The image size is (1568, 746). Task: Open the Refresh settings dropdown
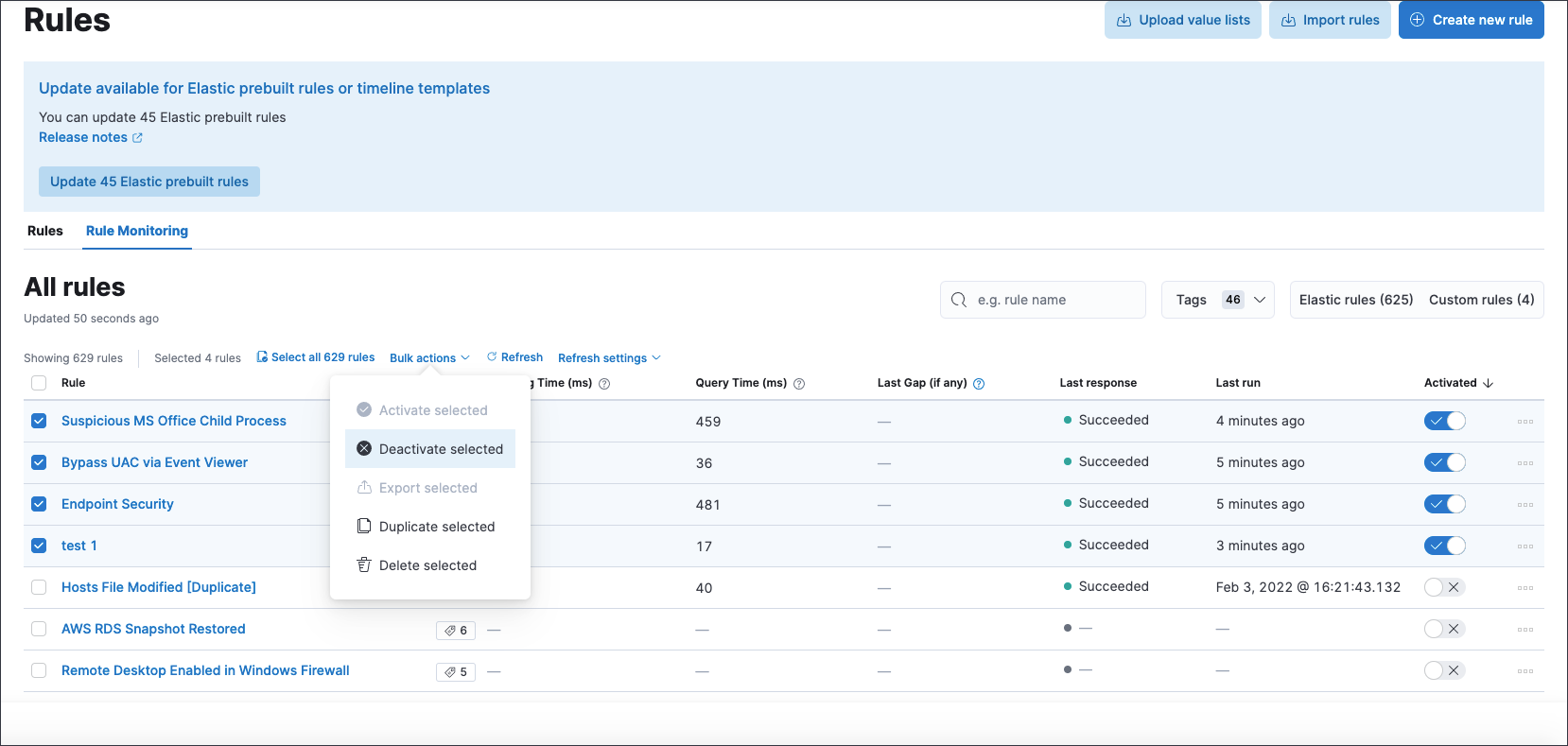[609, 358]
